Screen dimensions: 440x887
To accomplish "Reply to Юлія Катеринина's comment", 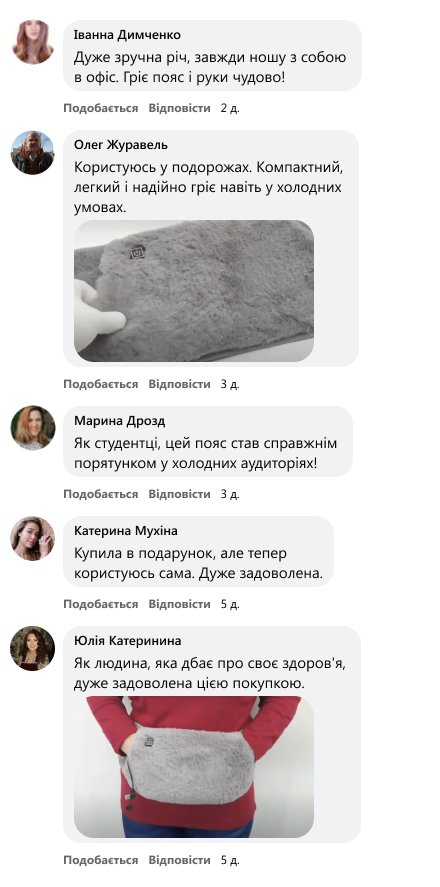I will point(179,860).
